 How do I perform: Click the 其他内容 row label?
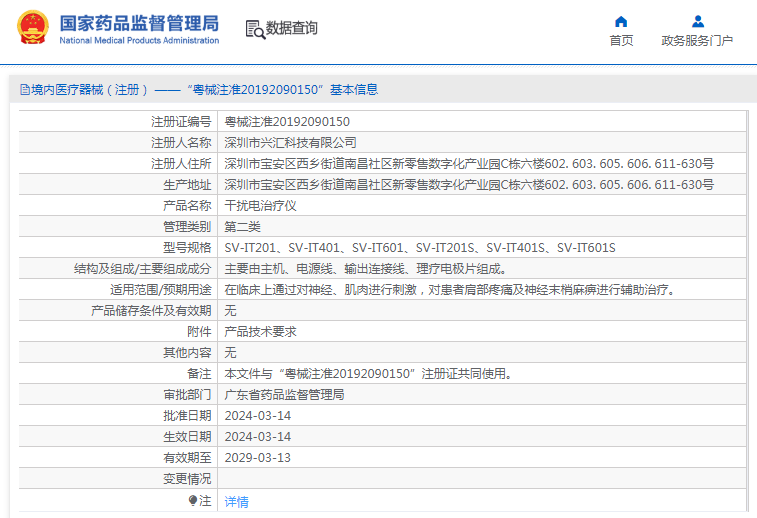pos(187,352)
